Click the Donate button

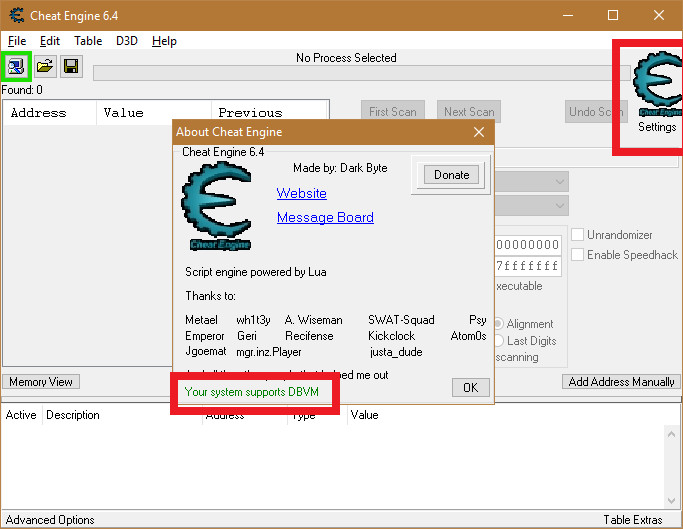click(452, 175)
